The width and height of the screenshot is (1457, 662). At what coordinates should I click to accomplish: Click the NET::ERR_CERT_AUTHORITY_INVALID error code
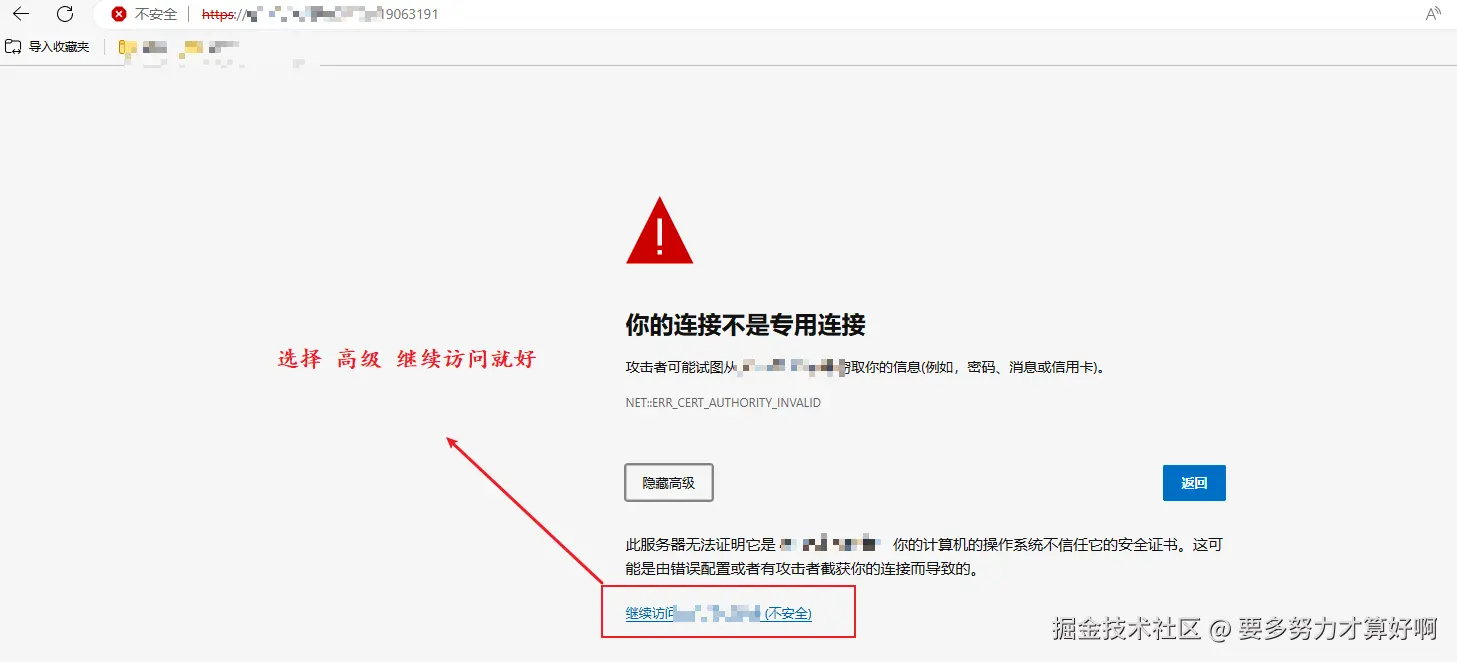(x=723, y=403)
